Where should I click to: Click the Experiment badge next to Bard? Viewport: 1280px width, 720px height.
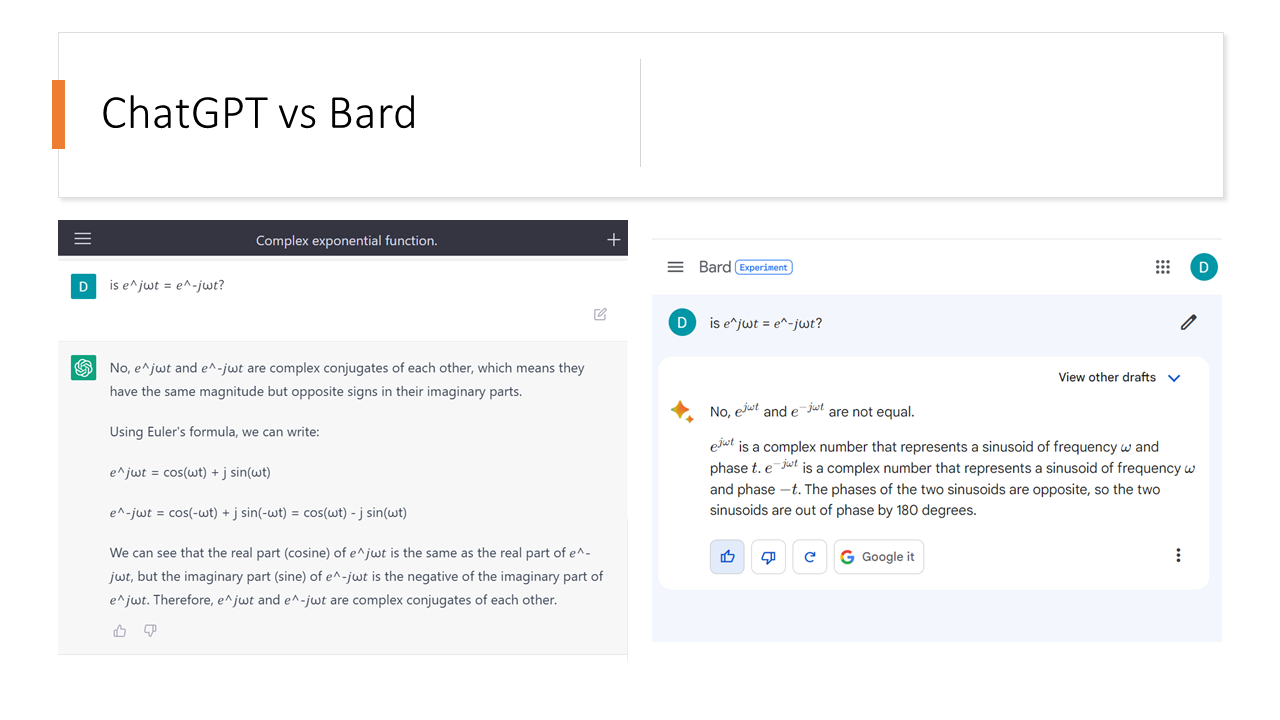click(x=764, y=267)
